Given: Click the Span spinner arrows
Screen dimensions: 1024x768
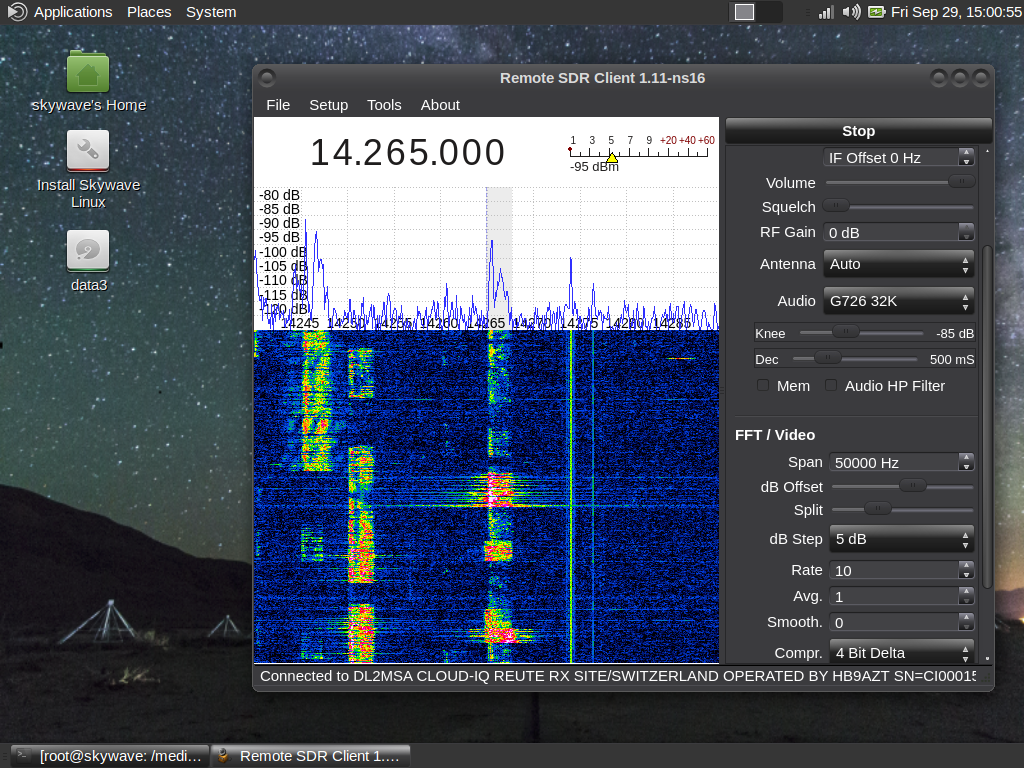Looking at the screenshot, I should [966, 462].
